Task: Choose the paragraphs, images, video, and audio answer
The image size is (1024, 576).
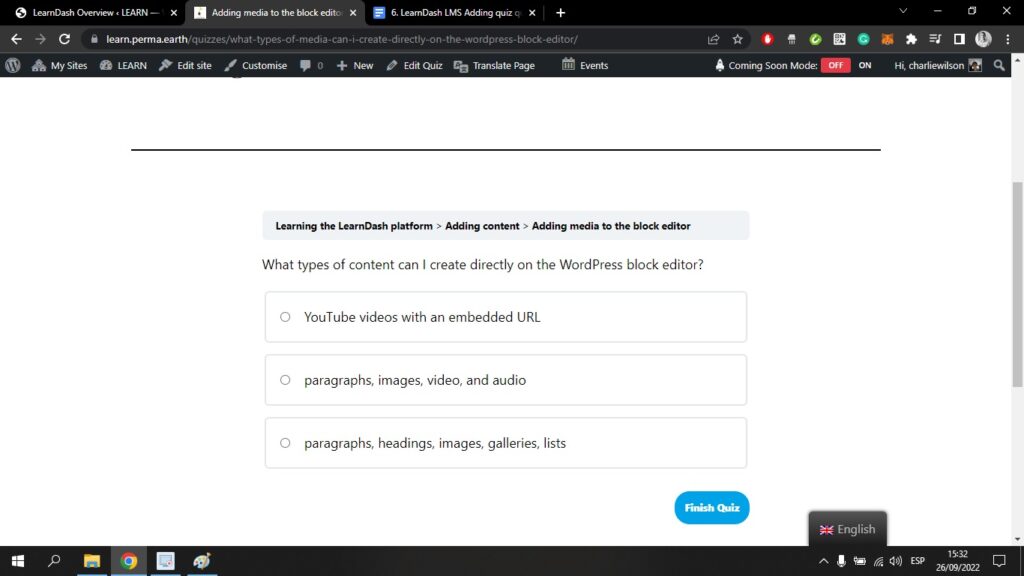Action: tap(285, 380)
